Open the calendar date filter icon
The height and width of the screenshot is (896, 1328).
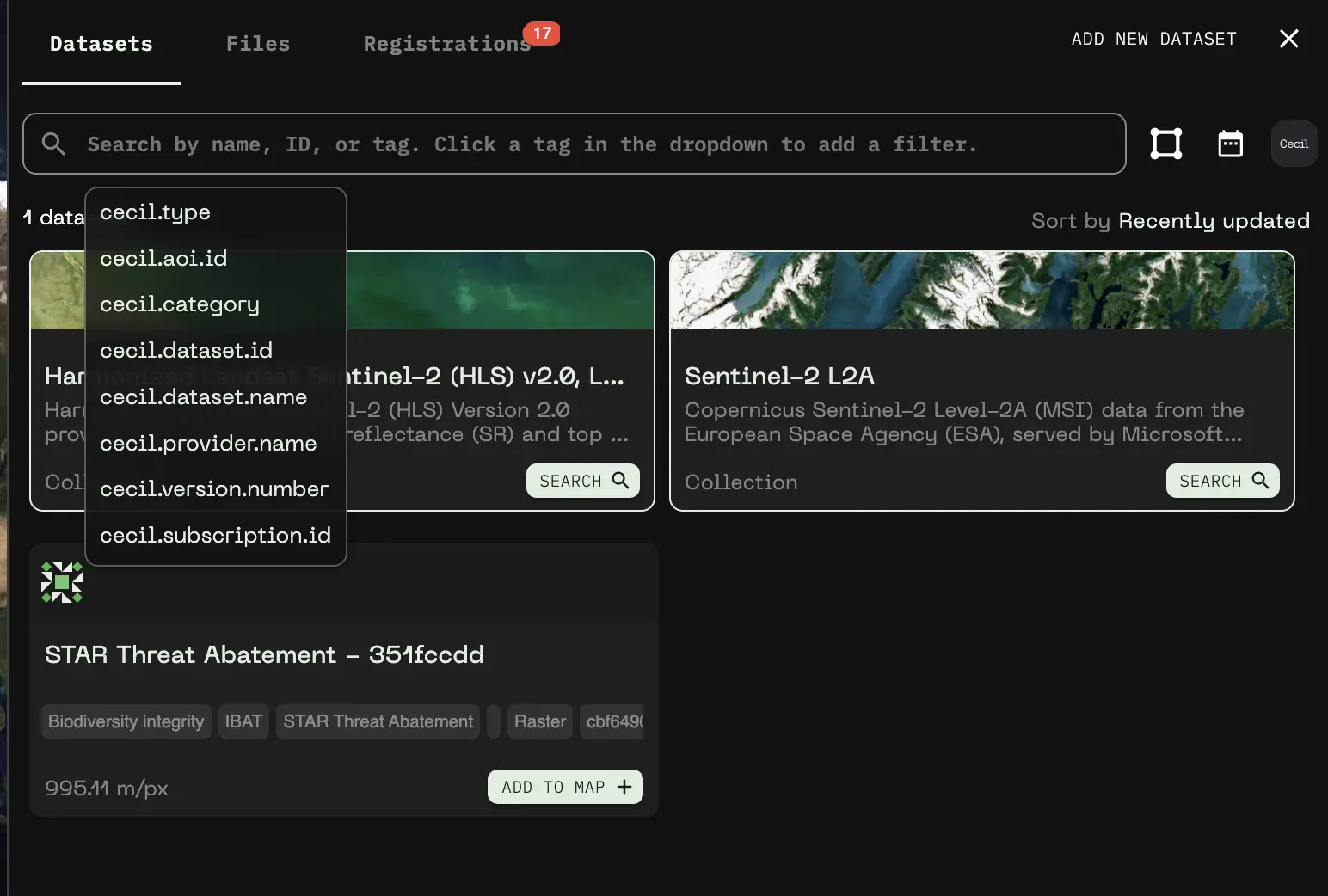1230,144
